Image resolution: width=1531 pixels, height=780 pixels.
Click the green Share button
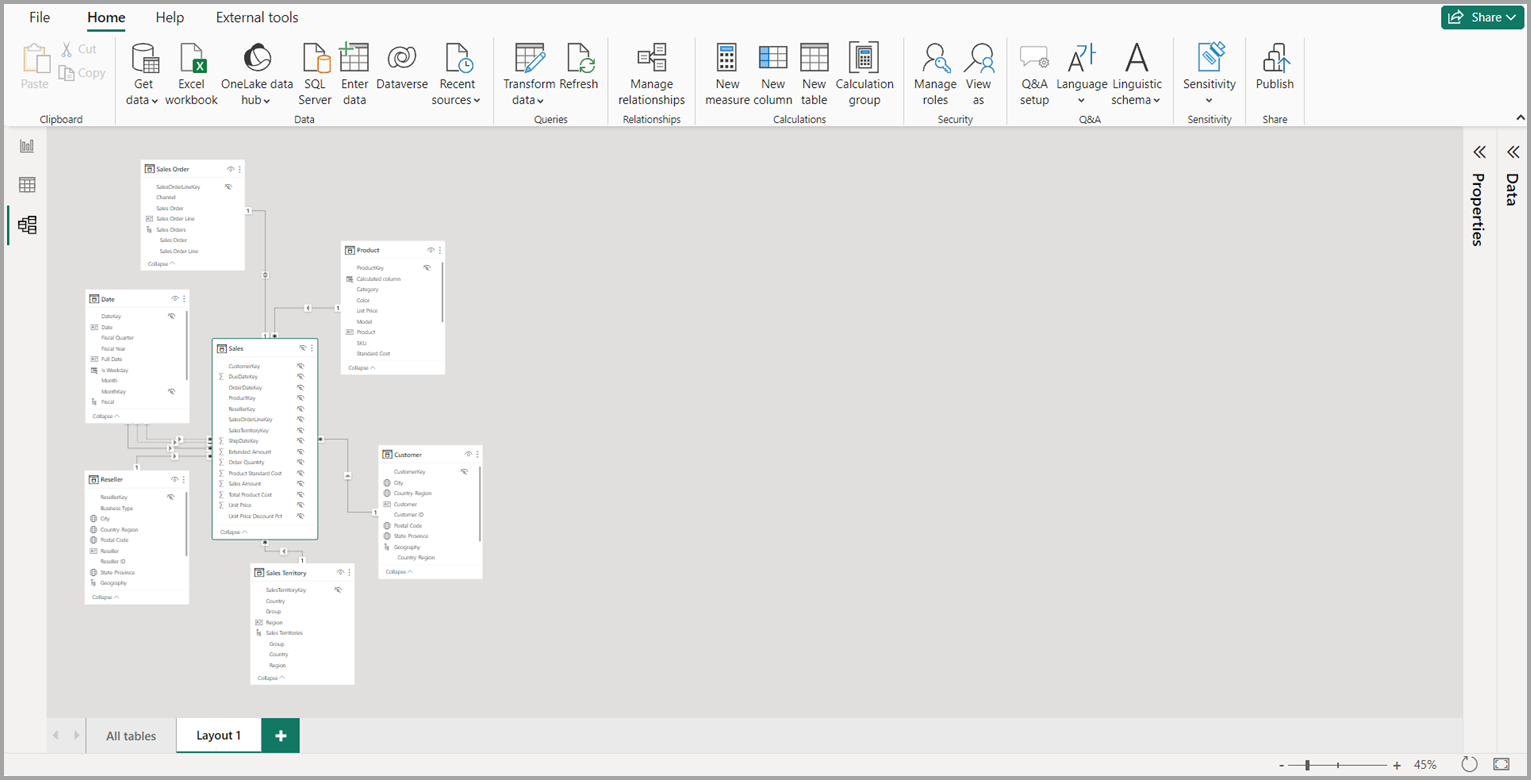pos(1482,17)
